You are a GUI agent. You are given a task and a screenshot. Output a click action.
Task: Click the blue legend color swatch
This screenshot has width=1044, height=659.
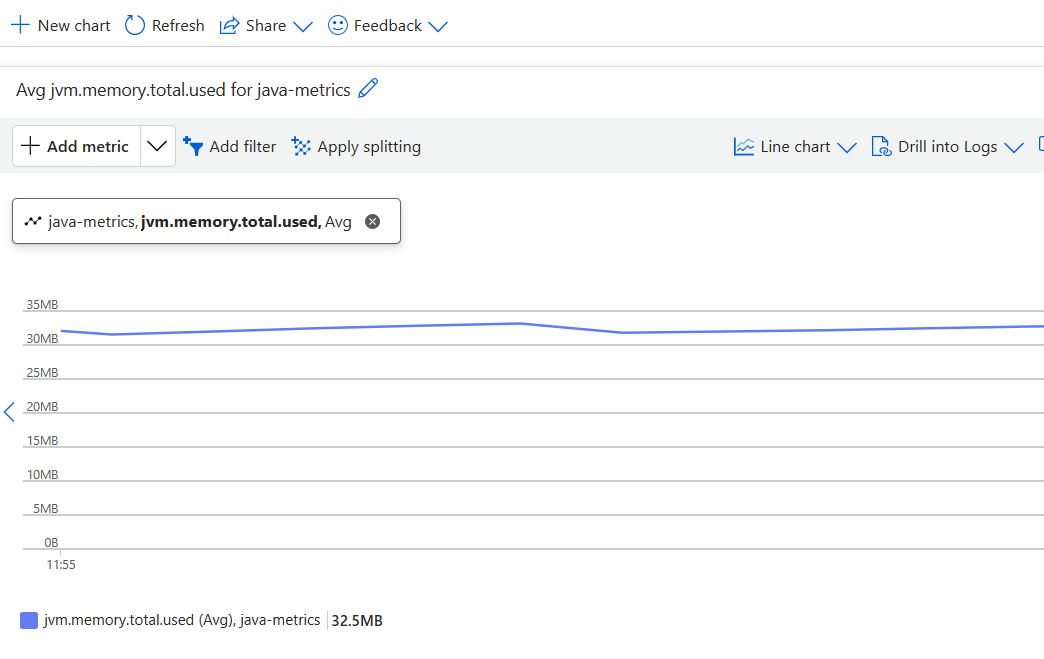tap(29, 621)
